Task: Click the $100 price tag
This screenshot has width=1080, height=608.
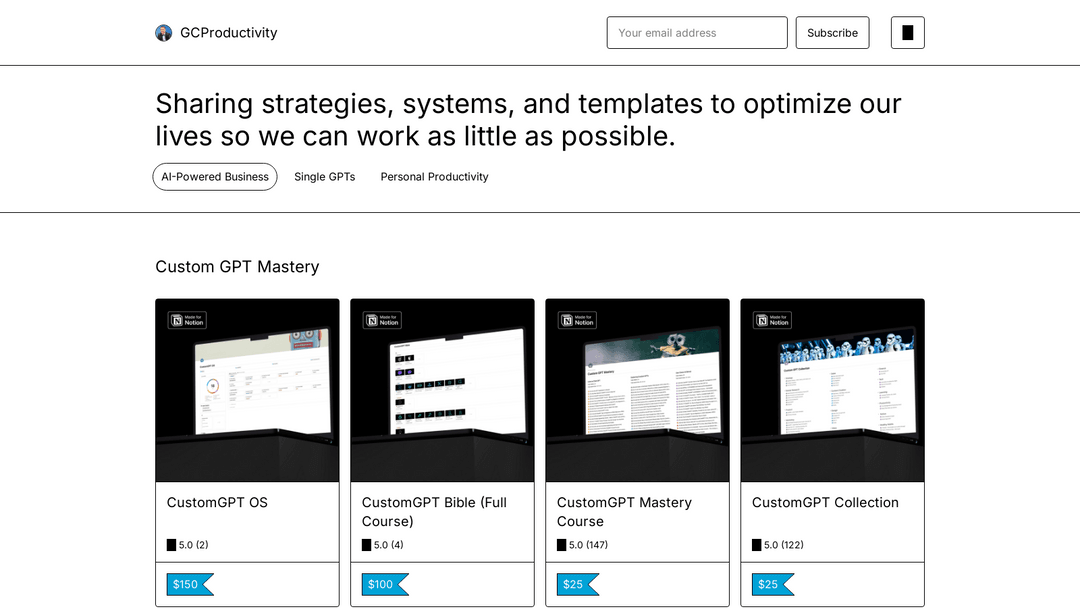Action: [383, 584]
